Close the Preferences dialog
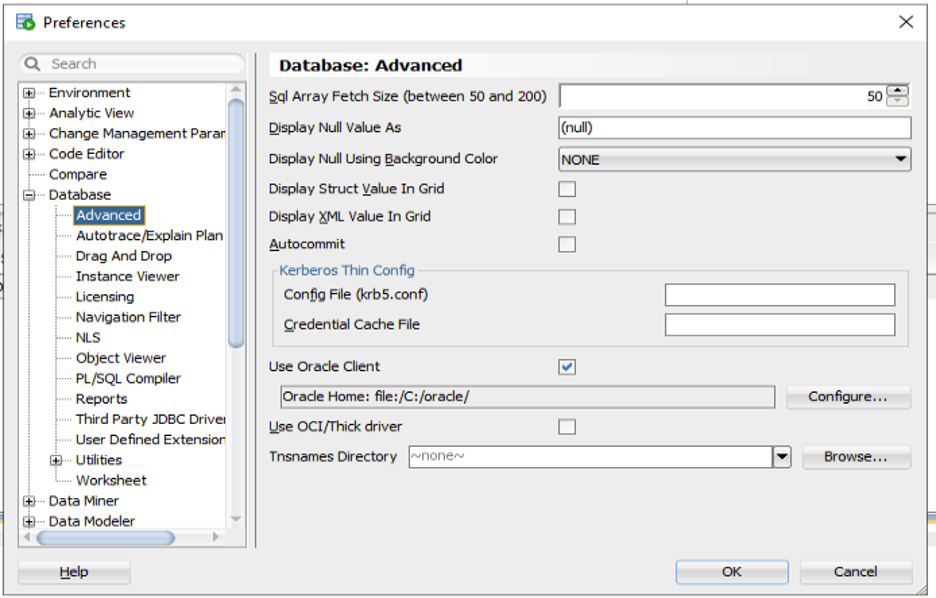This screenshot has height=598, width=936. tap(906, 22)
